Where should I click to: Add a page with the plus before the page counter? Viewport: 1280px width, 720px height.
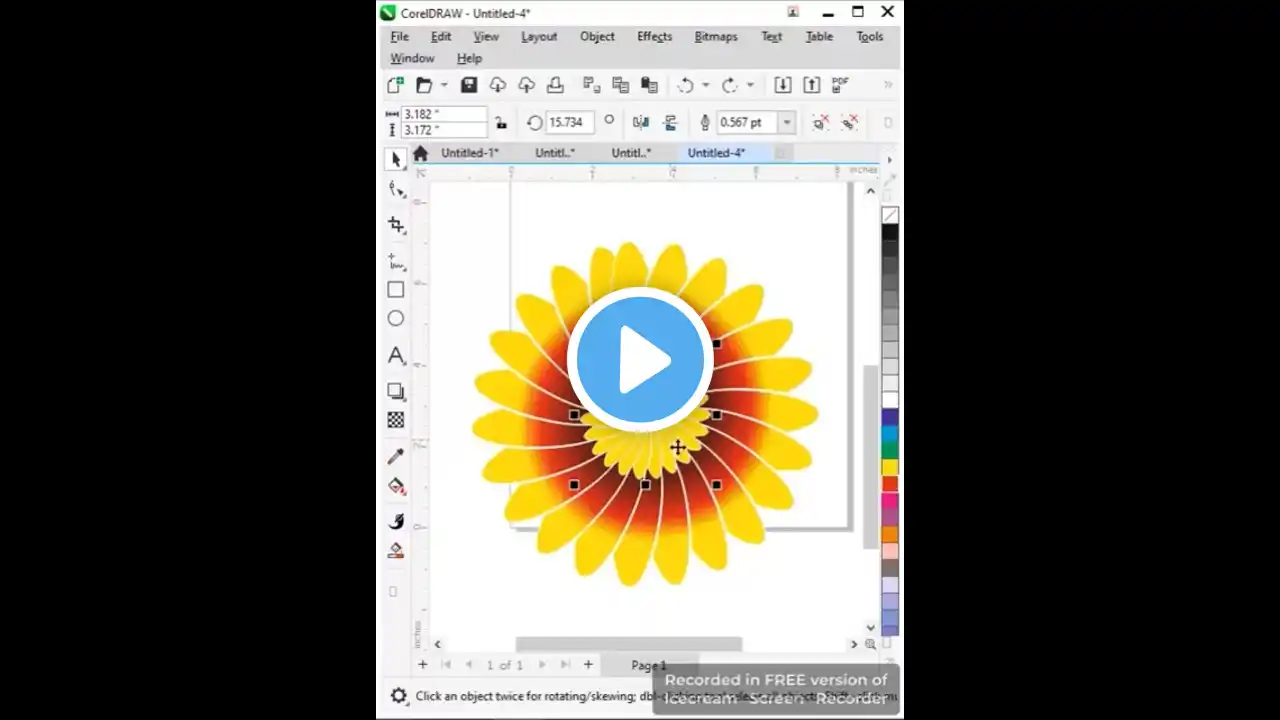click(x=423, y=665)
